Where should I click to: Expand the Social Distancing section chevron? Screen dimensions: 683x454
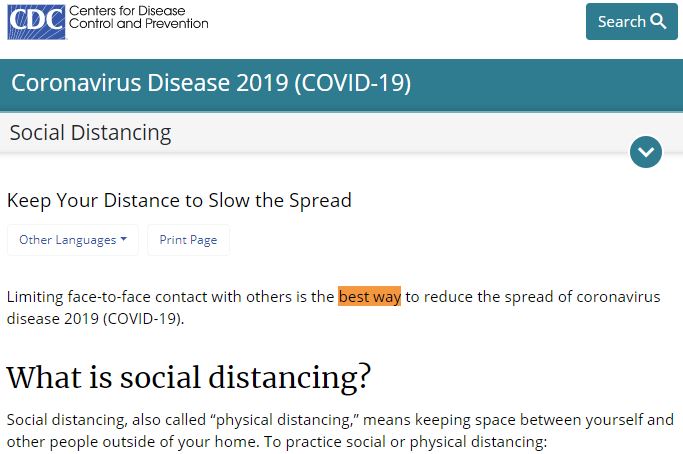coord(646,152)
